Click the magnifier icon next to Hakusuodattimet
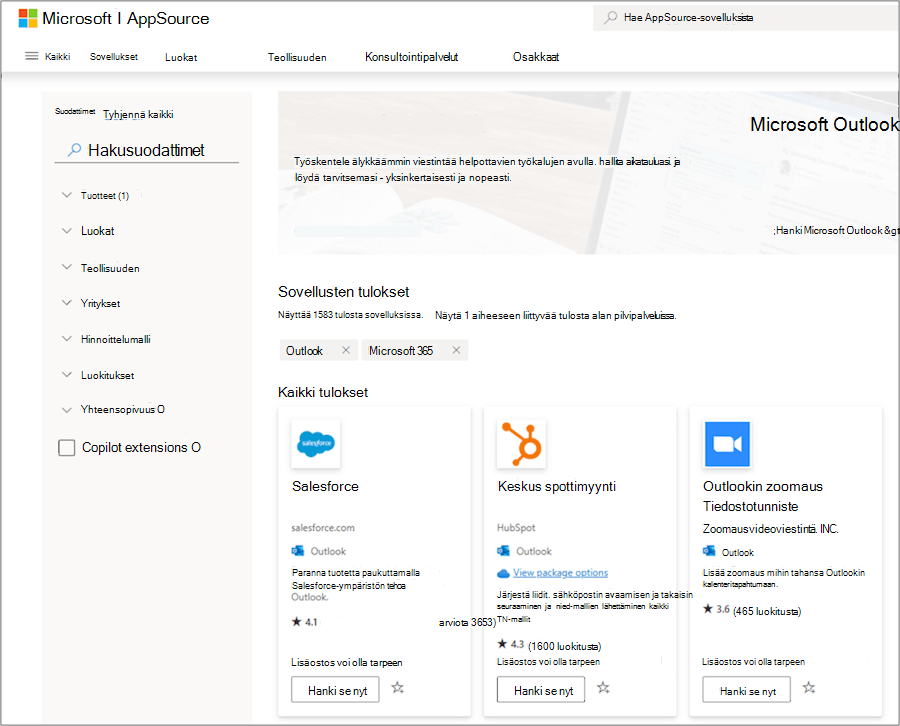 pyautogui.click(x=75, y=150)
